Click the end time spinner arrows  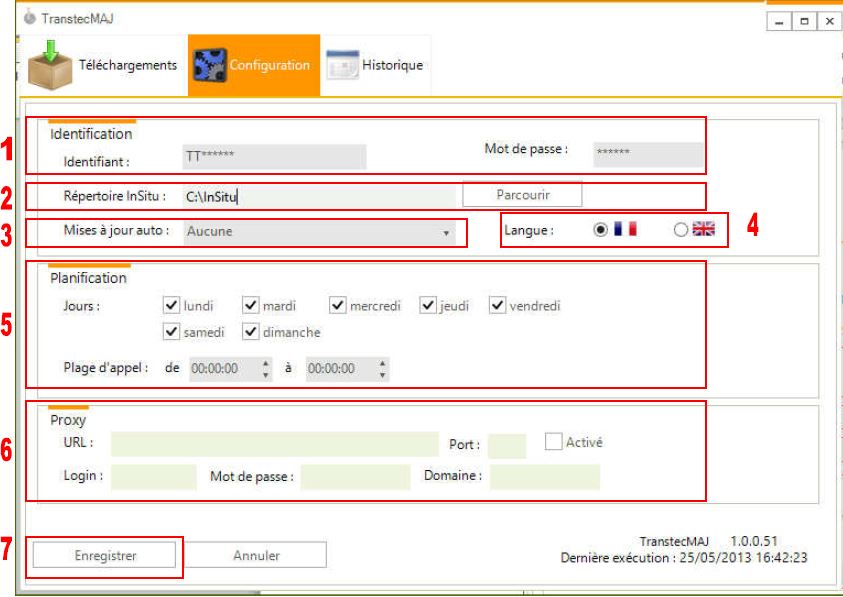pyautogui.click(x=382, y=369)
